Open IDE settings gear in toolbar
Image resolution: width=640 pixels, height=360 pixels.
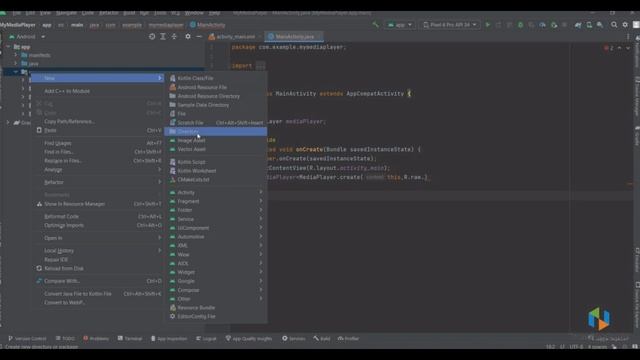(625, 25)
